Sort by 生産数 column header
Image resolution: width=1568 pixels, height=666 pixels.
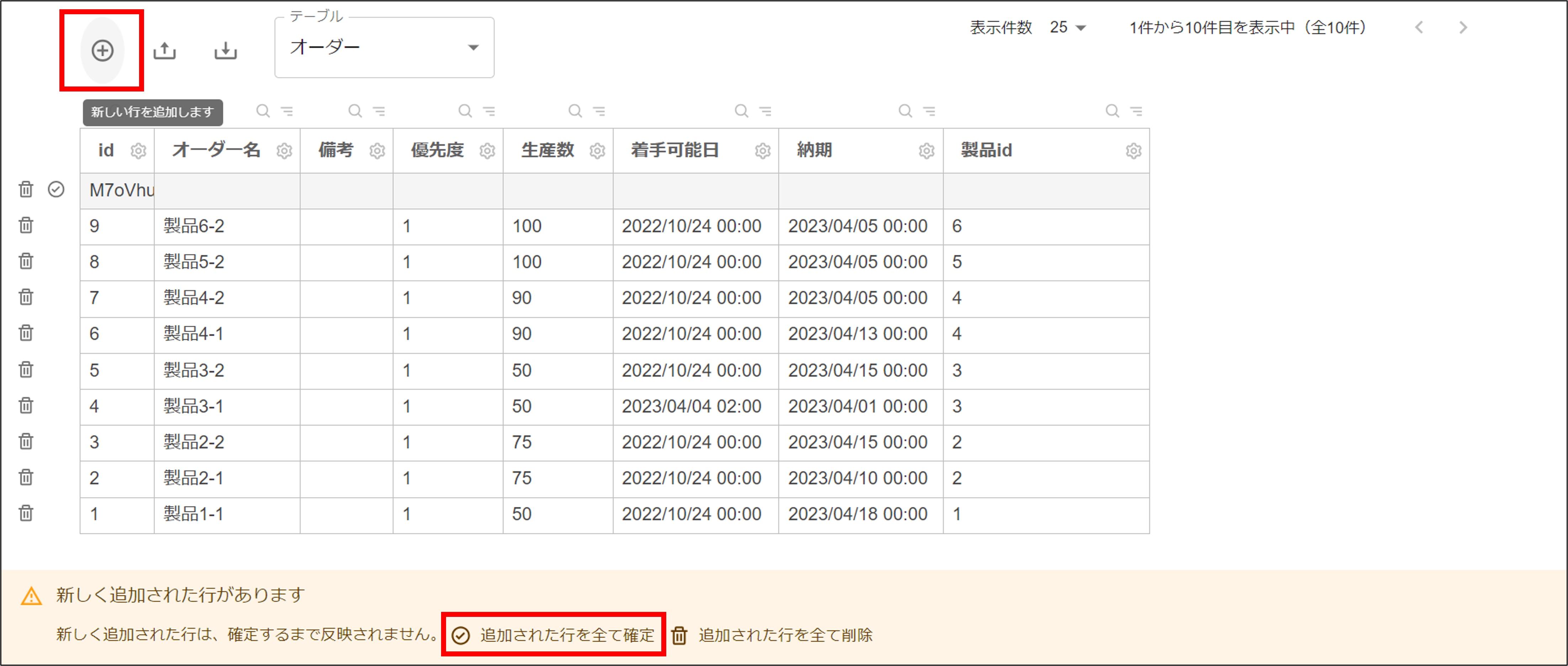point(547,150)
